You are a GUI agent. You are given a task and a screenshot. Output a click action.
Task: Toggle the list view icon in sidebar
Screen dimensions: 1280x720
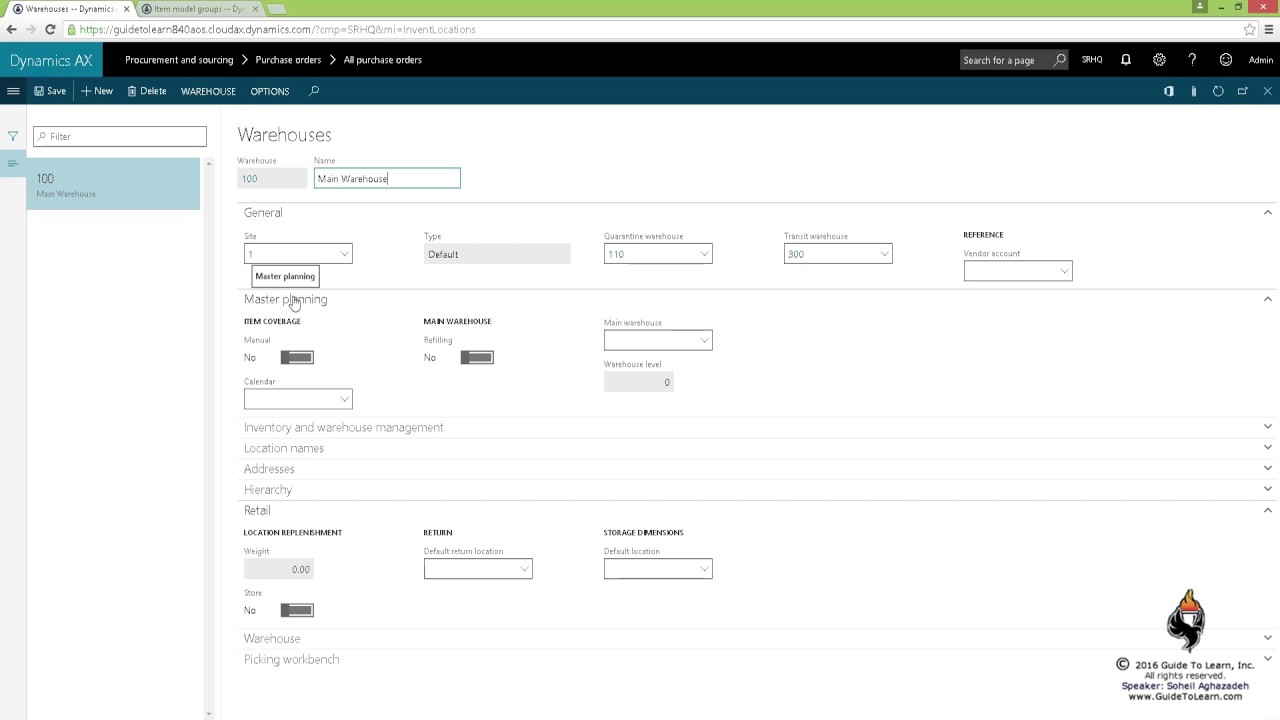click(x=13, y=163)
